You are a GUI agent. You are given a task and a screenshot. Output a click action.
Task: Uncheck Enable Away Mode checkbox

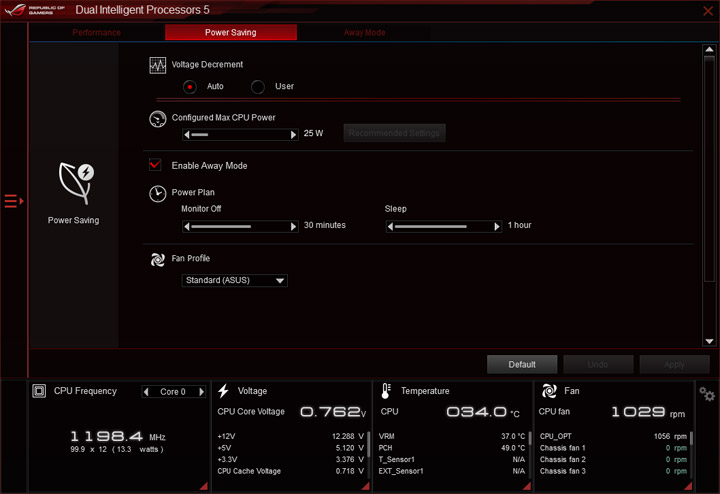tap(155, 164)
